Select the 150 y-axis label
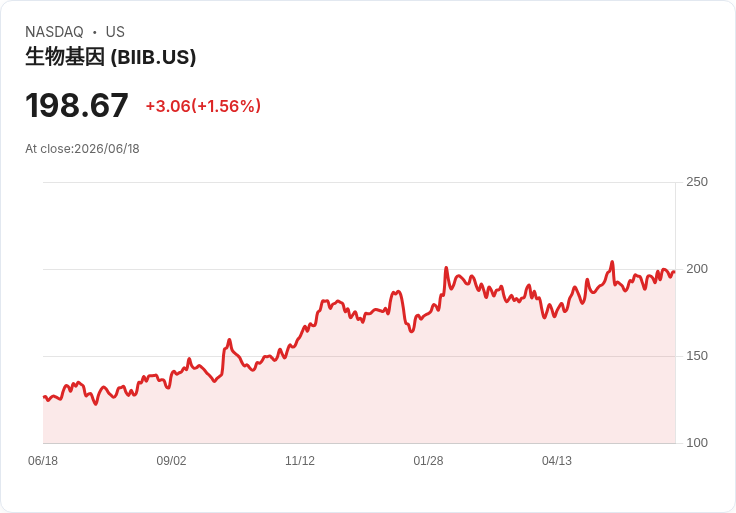Screen dimensions: 736x513 tap(697, 356)
